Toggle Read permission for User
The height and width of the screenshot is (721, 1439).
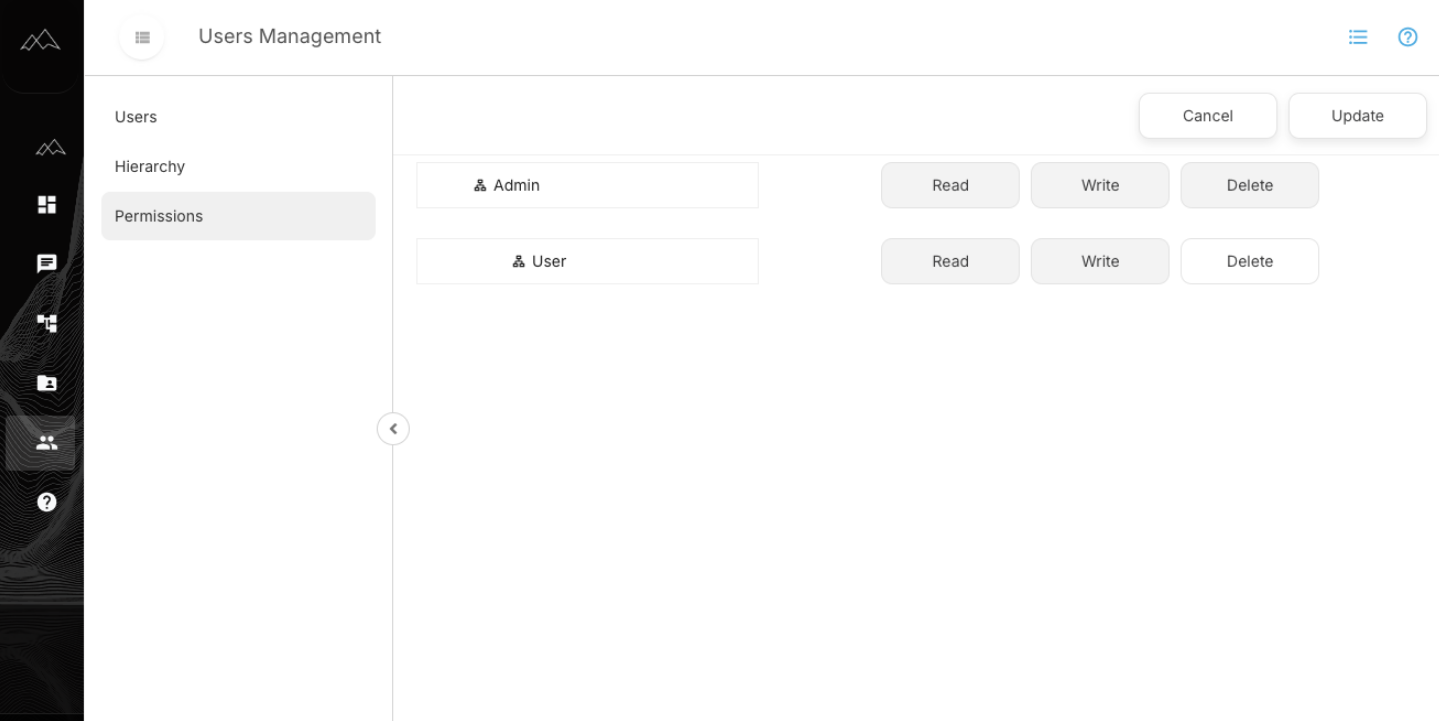coord(950,261)
